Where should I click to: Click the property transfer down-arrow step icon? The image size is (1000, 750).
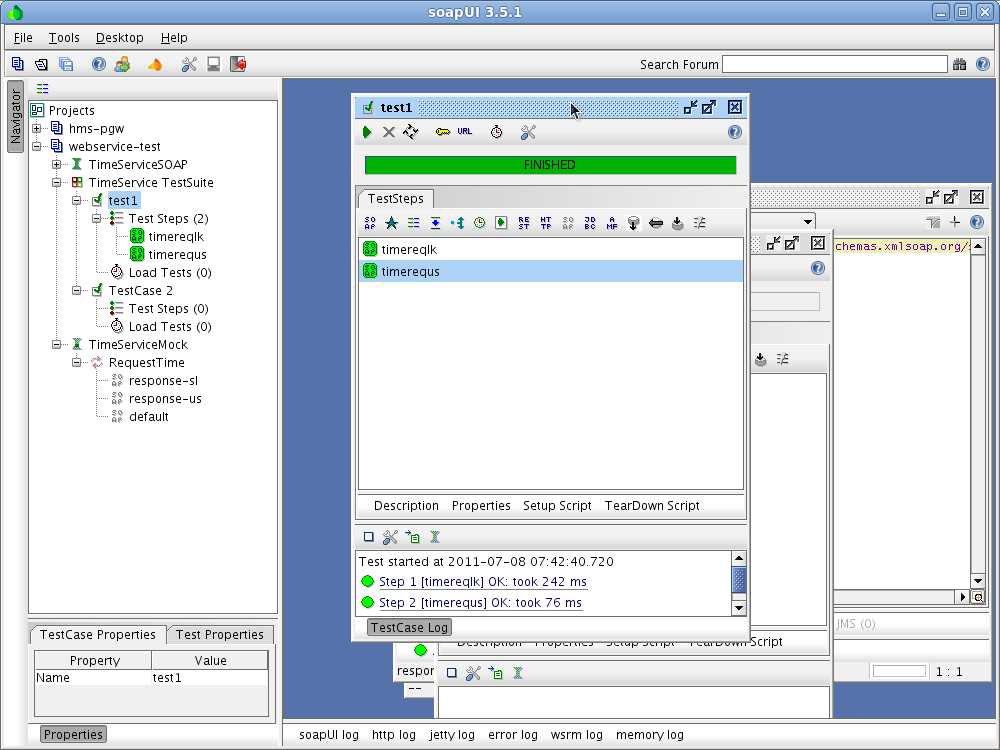[x=436, y=223]
